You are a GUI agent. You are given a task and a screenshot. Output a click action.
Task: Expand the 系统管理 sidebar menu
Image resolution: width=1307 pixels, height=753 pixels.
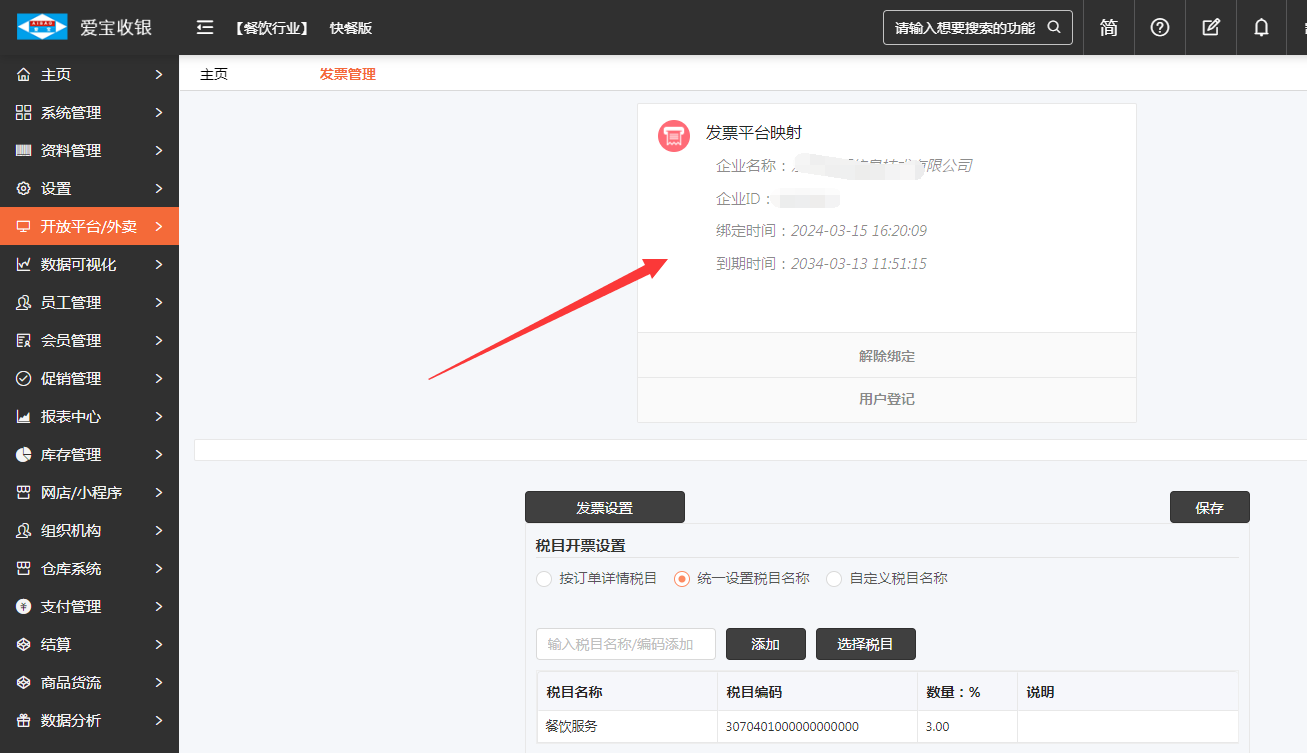point(89,113)
